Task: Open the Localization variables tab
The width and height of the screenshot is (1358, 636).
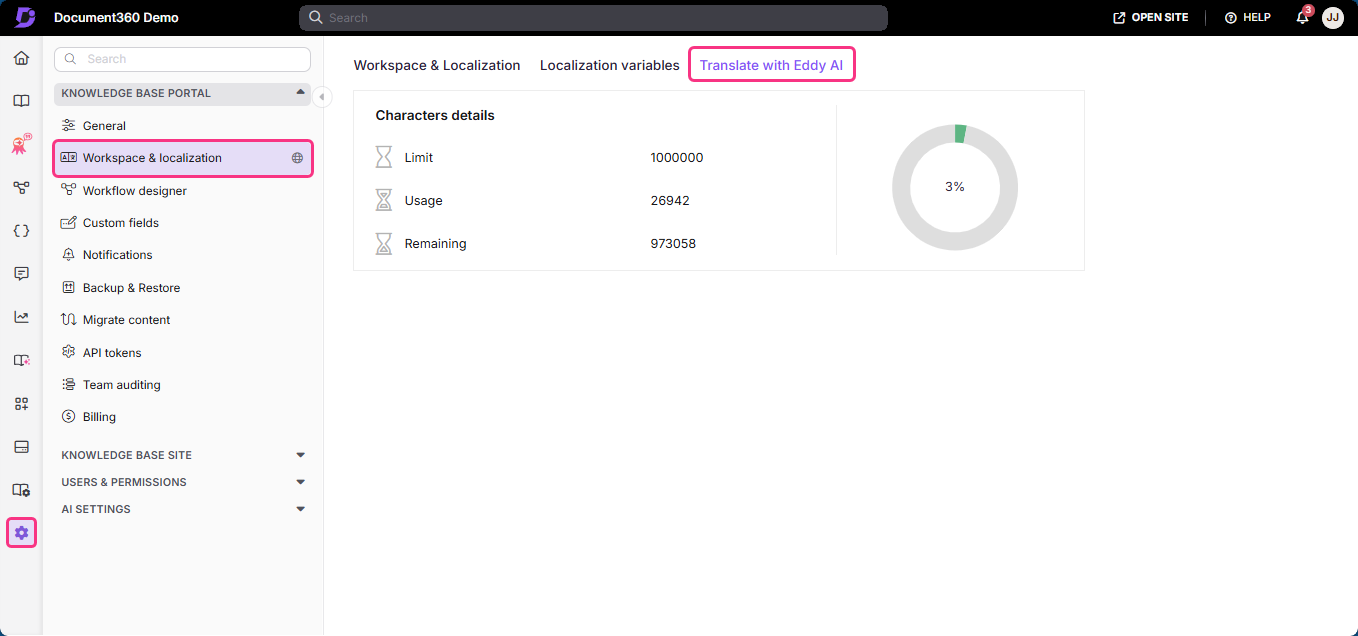Action: (x=609, y=64)
